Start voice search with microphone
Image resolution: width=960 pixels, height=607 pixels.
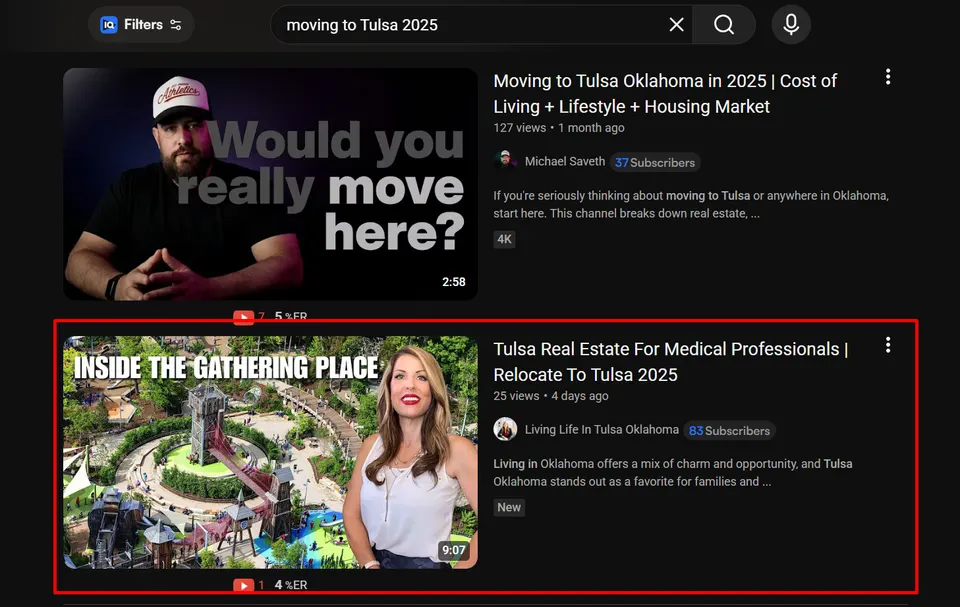coord(791,25)
